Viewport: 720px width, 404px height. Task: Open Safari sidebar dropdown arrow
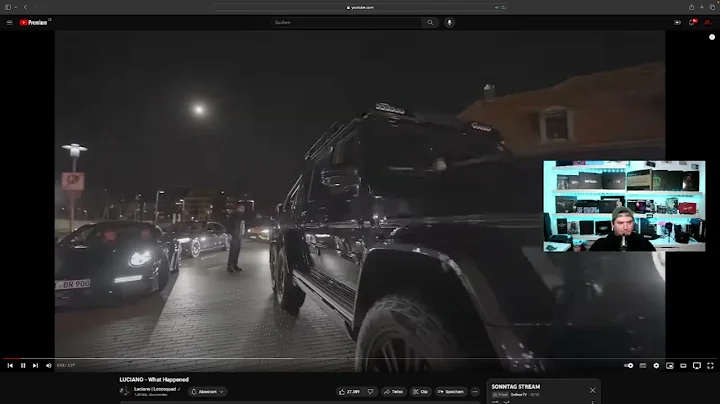(x=16, y=7)
